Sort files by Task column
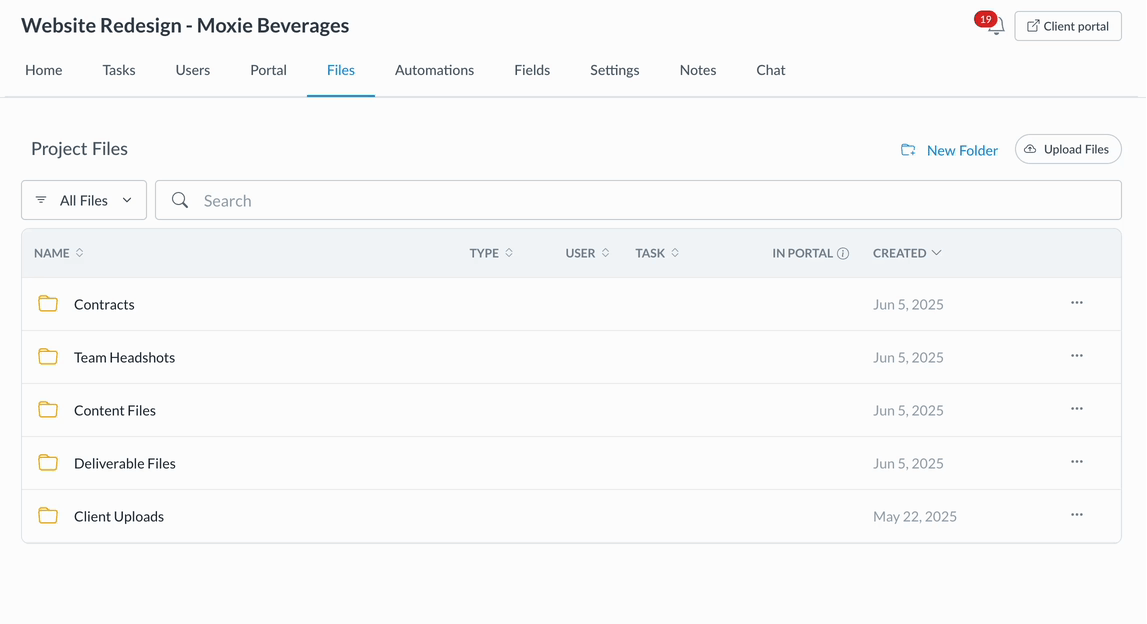This screenshot has width=1147, height=624. click(657, 254)
